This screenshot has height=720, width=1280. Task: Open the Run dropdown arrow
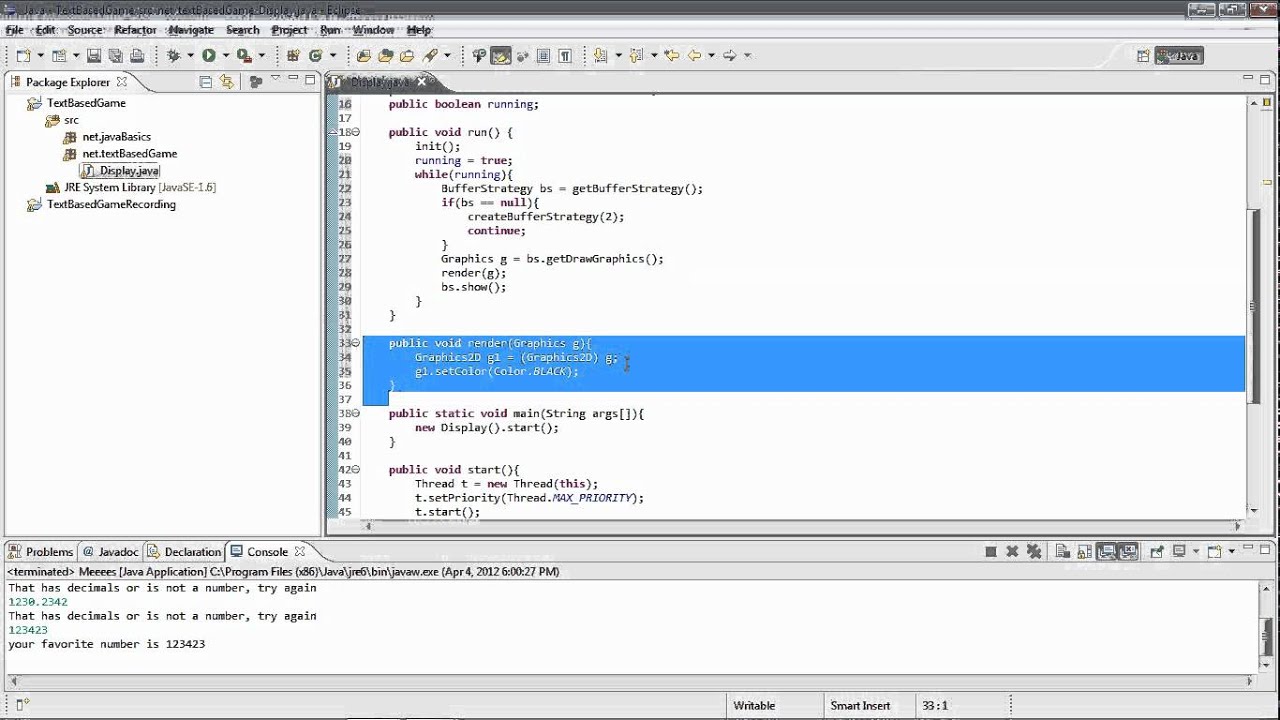tap(226, 56)
